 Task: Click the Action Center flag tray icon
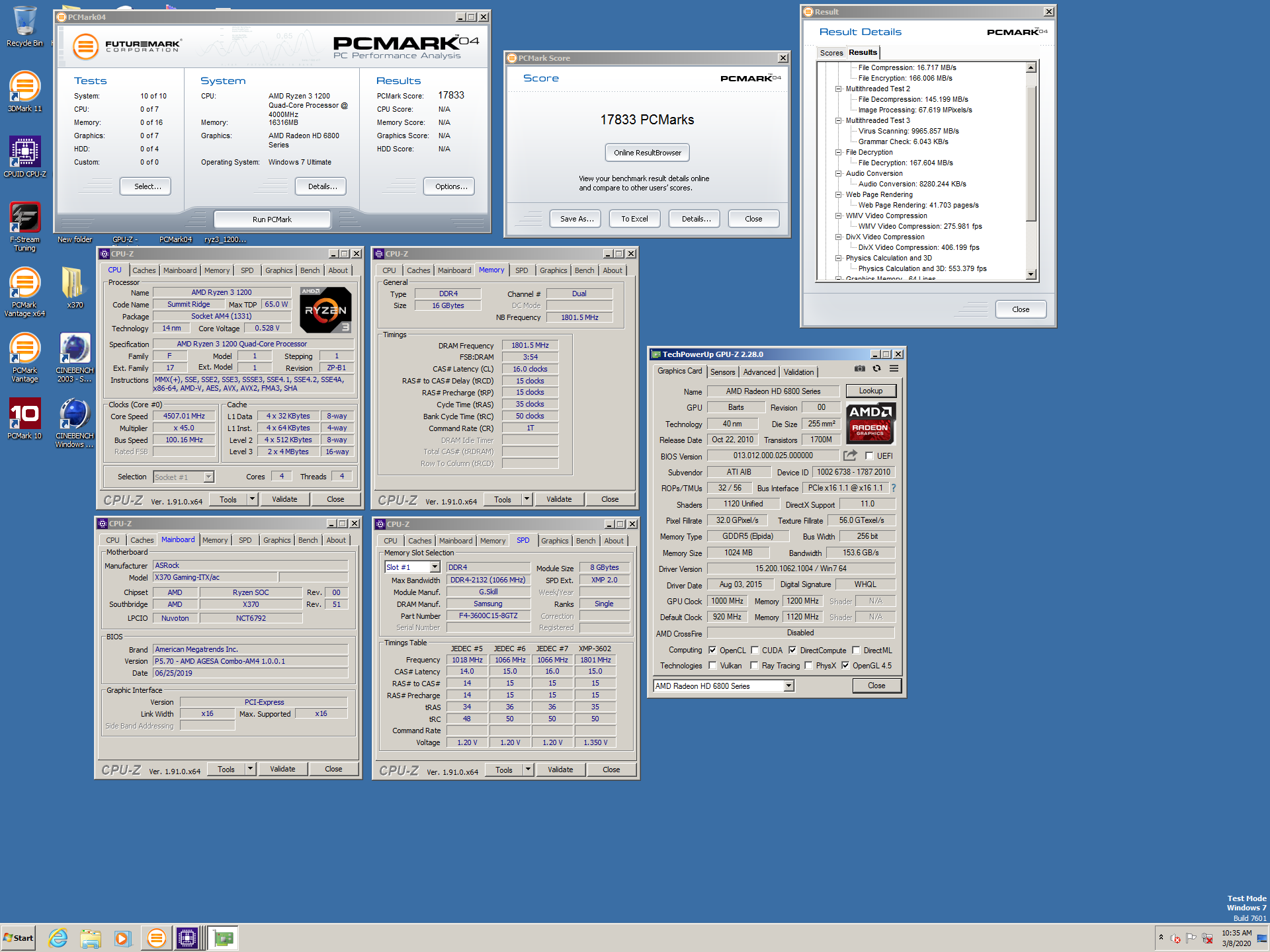point(1191,937)
